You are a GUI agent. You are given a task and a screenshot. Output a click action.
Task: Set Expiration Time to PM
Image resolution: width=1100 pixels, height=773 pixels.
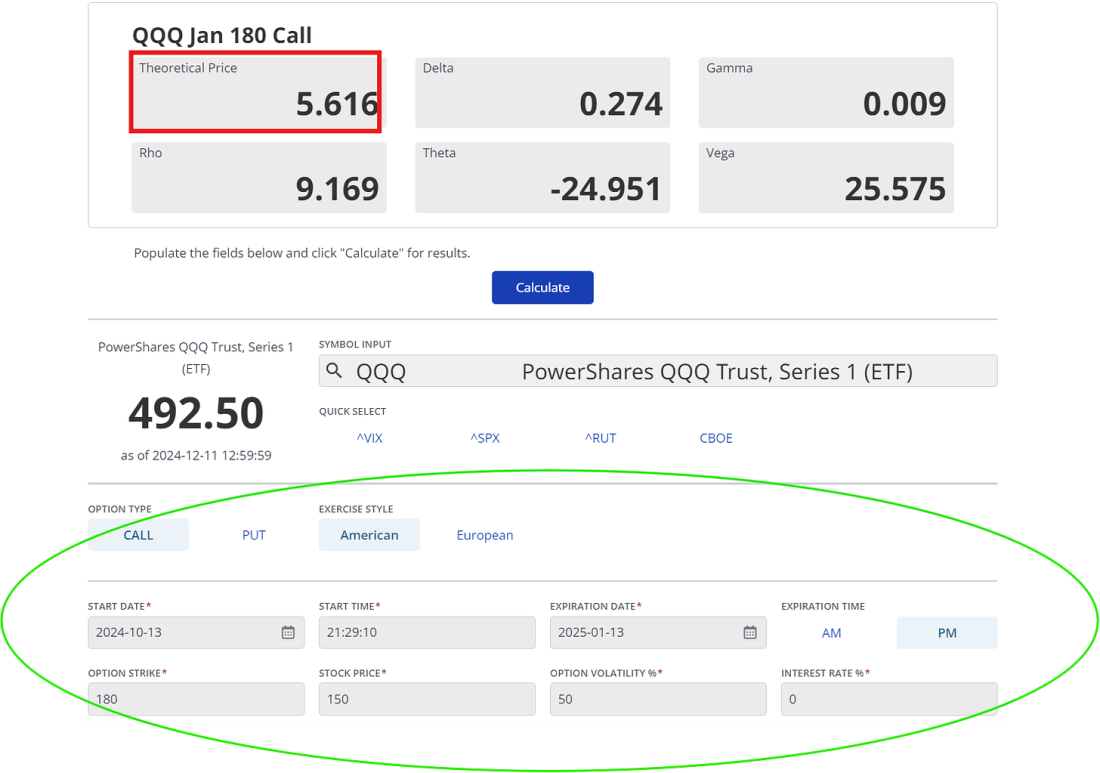click(946, 632)
